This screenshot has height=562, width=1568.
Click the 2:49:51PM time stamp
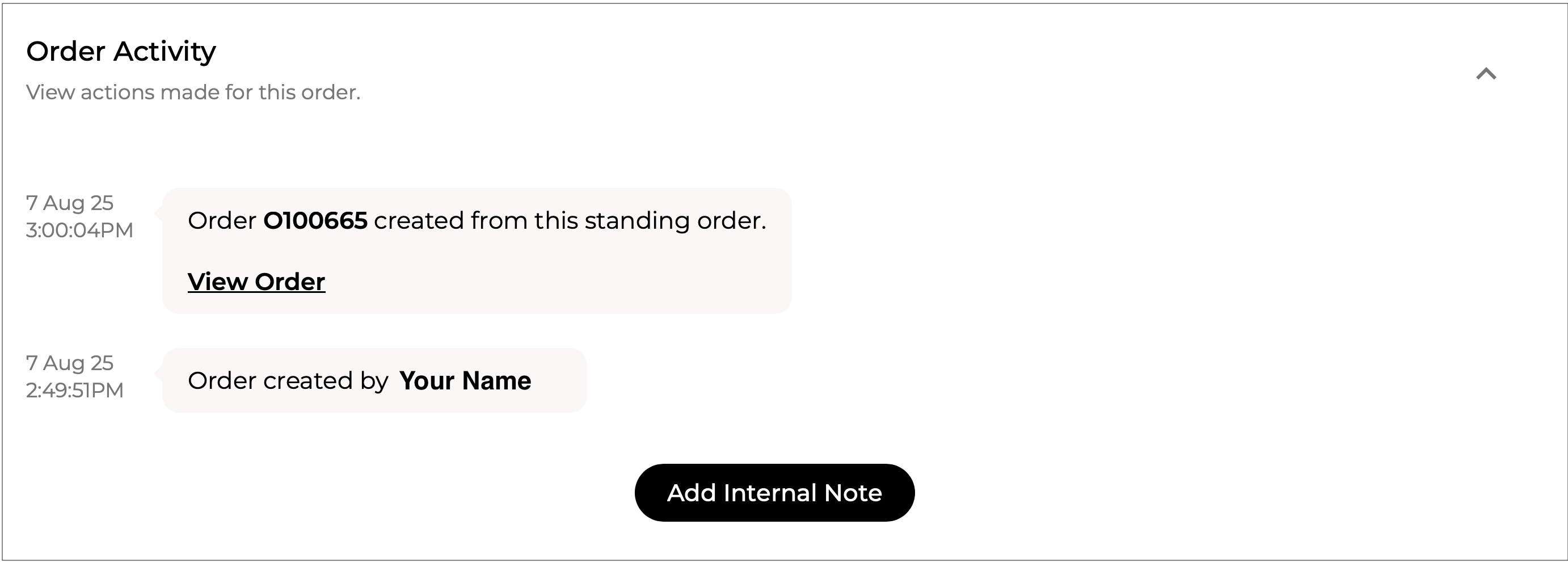[x=74, y=391]
